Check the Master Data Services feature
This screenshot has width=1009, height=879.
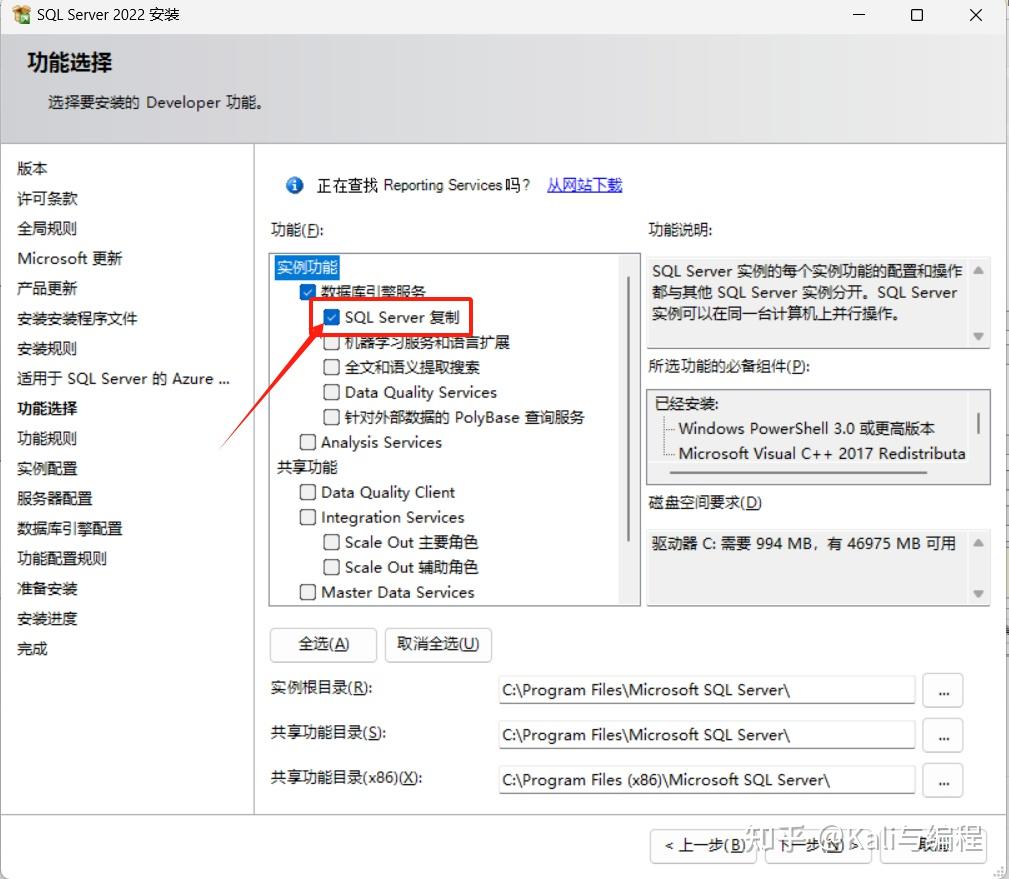pyautogui.click(x=307, y=592)
